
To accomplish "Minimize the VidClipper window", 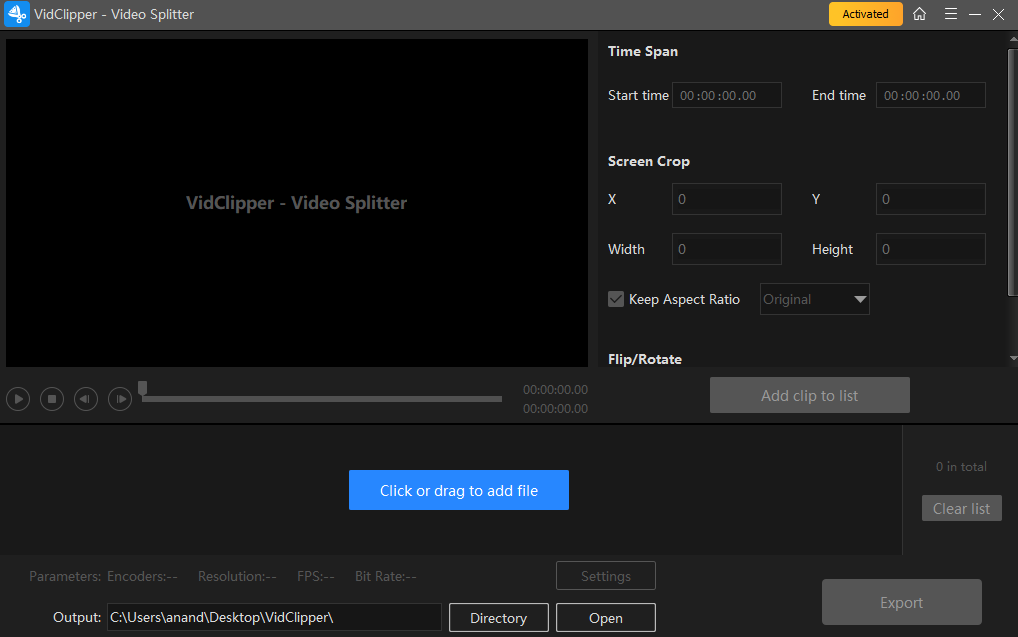I will coord(973,14).
